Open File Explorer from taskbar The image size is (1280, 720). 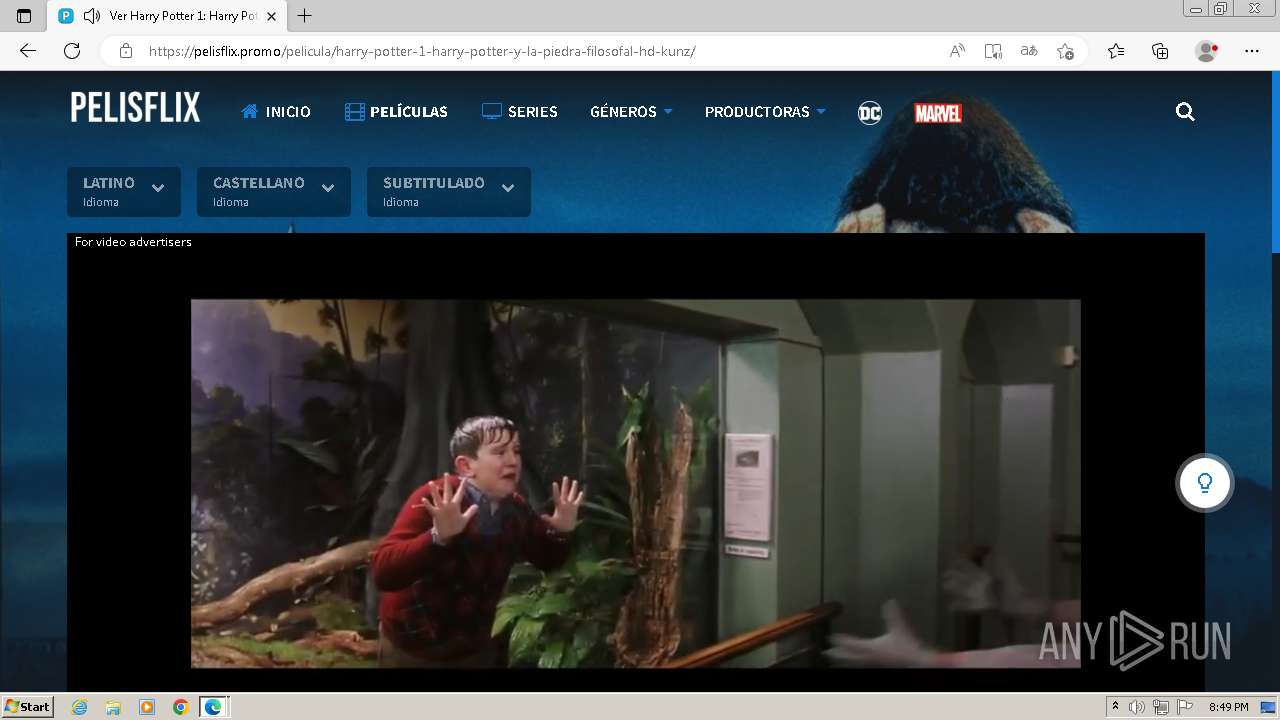click(x=113, y=707)
